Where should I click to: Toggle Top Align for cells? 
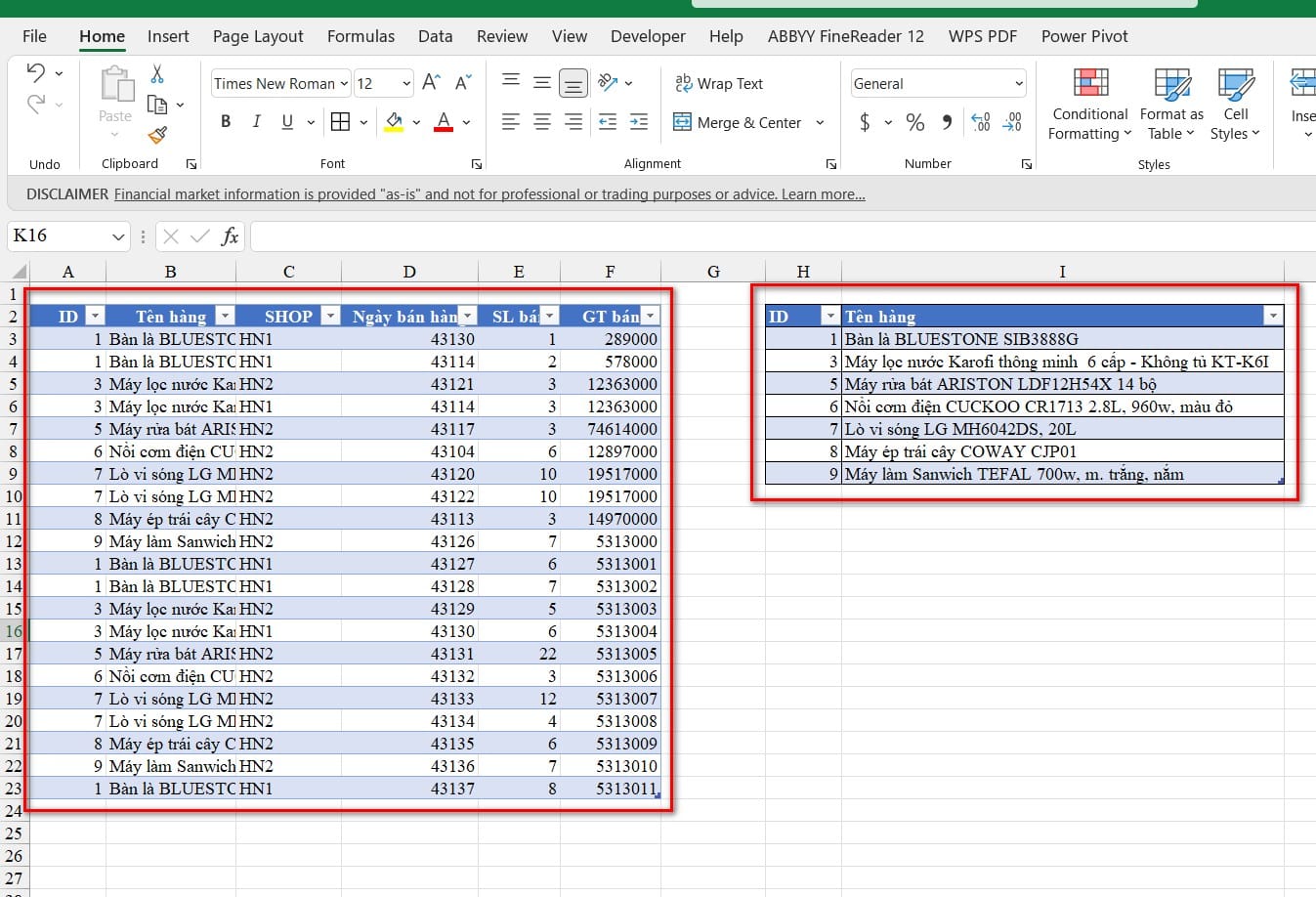tap(511, 83)
